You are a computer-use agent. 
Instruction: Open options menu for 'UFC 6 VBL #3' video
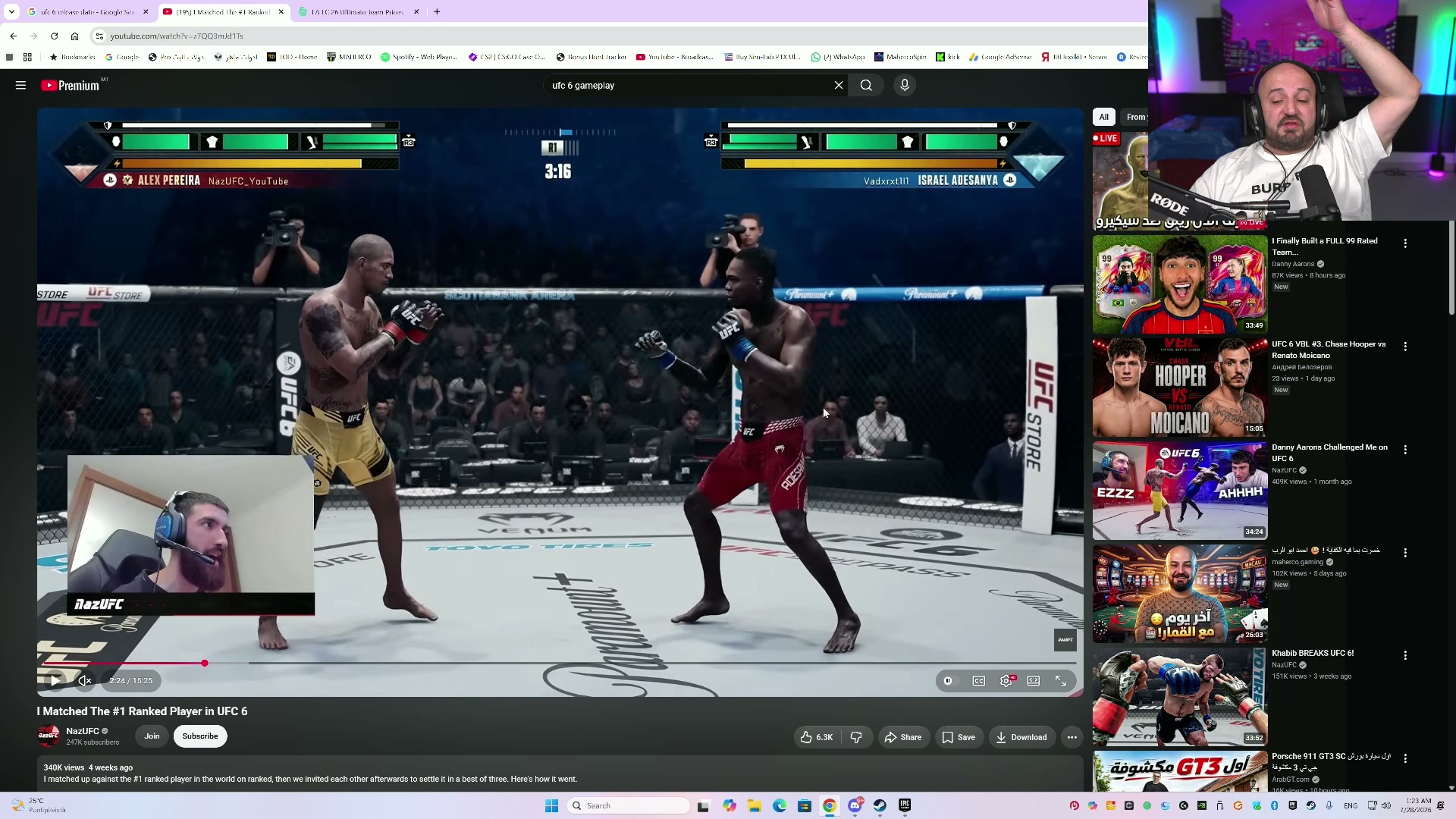pos(1405,347)
